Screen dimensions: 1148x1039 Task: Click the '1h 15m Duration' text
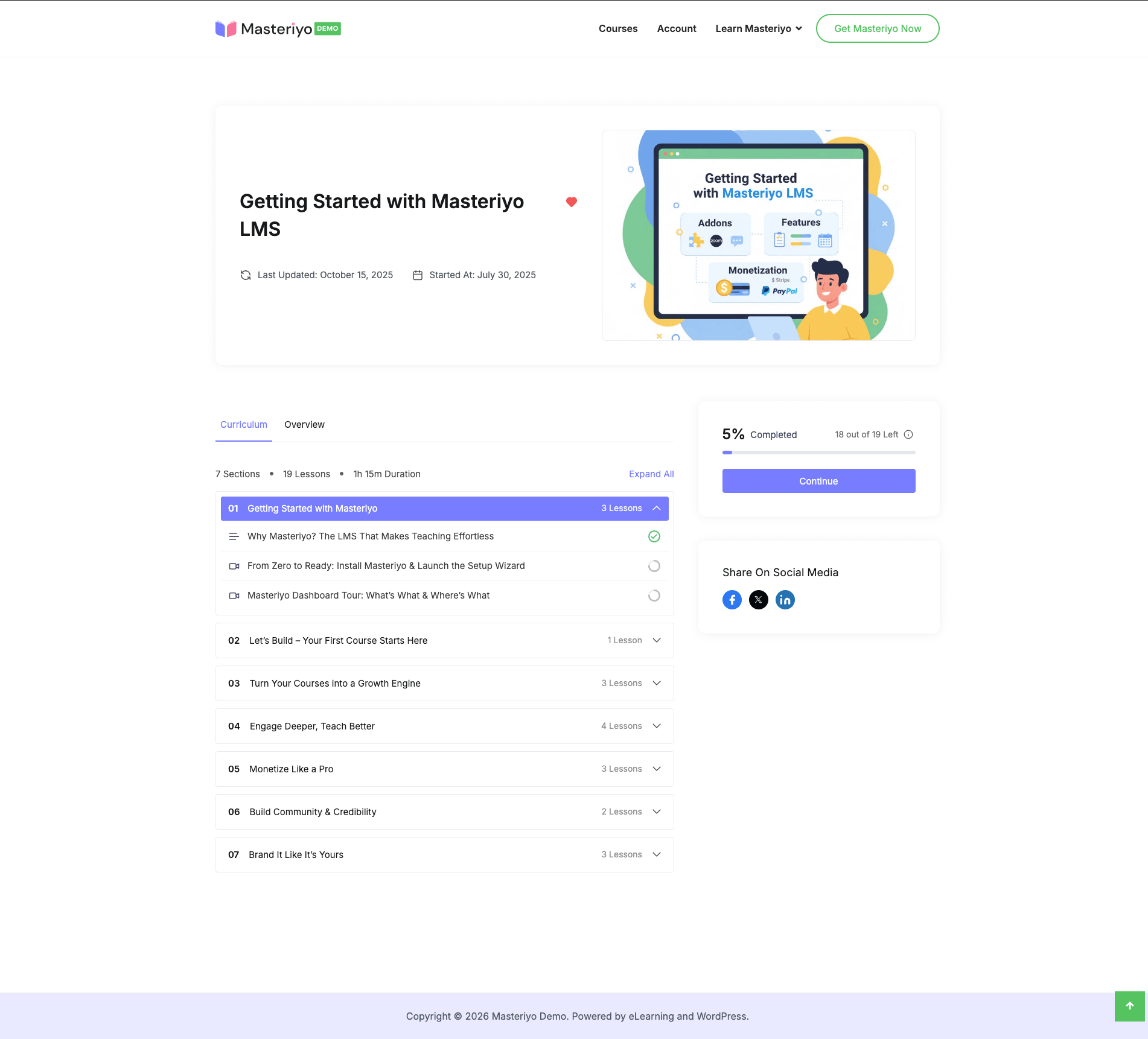(x=387, y=474)
